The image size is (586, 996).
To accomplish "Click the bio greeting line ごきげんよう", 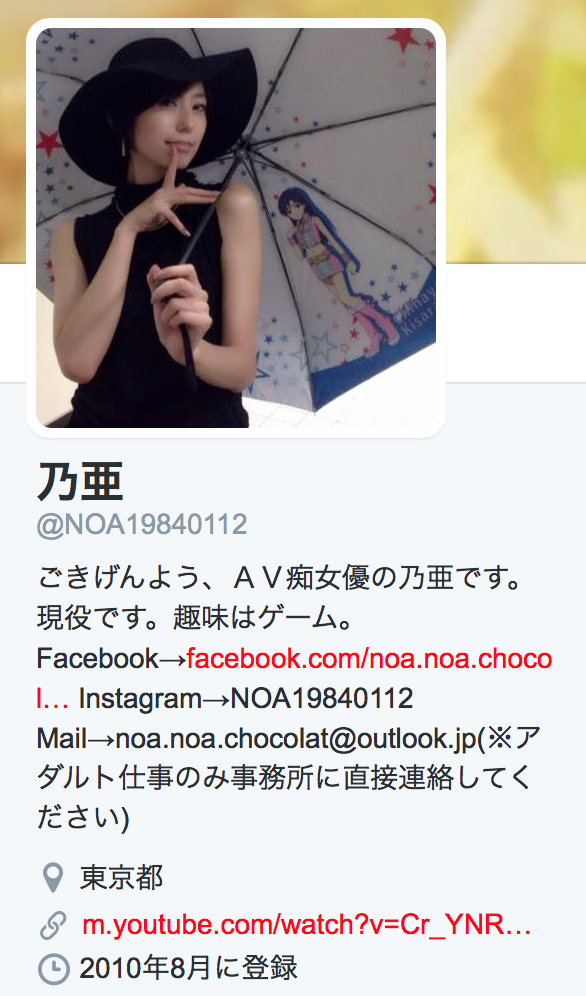I will pyautogui.click(x=280, y=579).
